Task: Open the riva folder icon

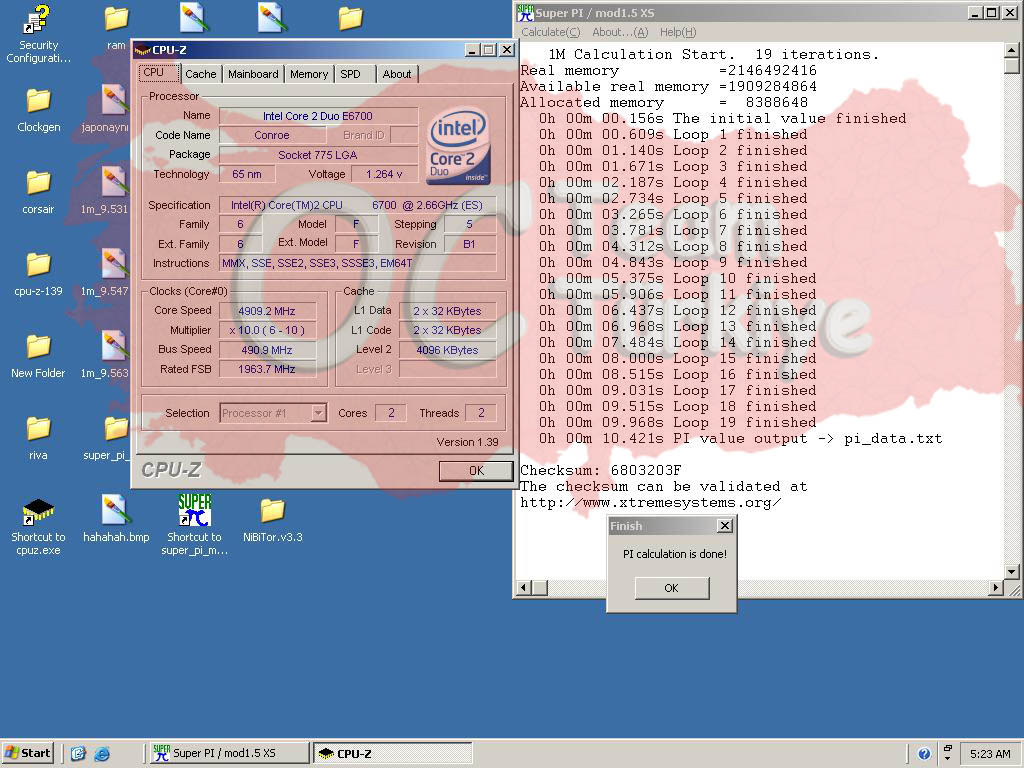Action: pyautogui.click(x=38, y=439)
